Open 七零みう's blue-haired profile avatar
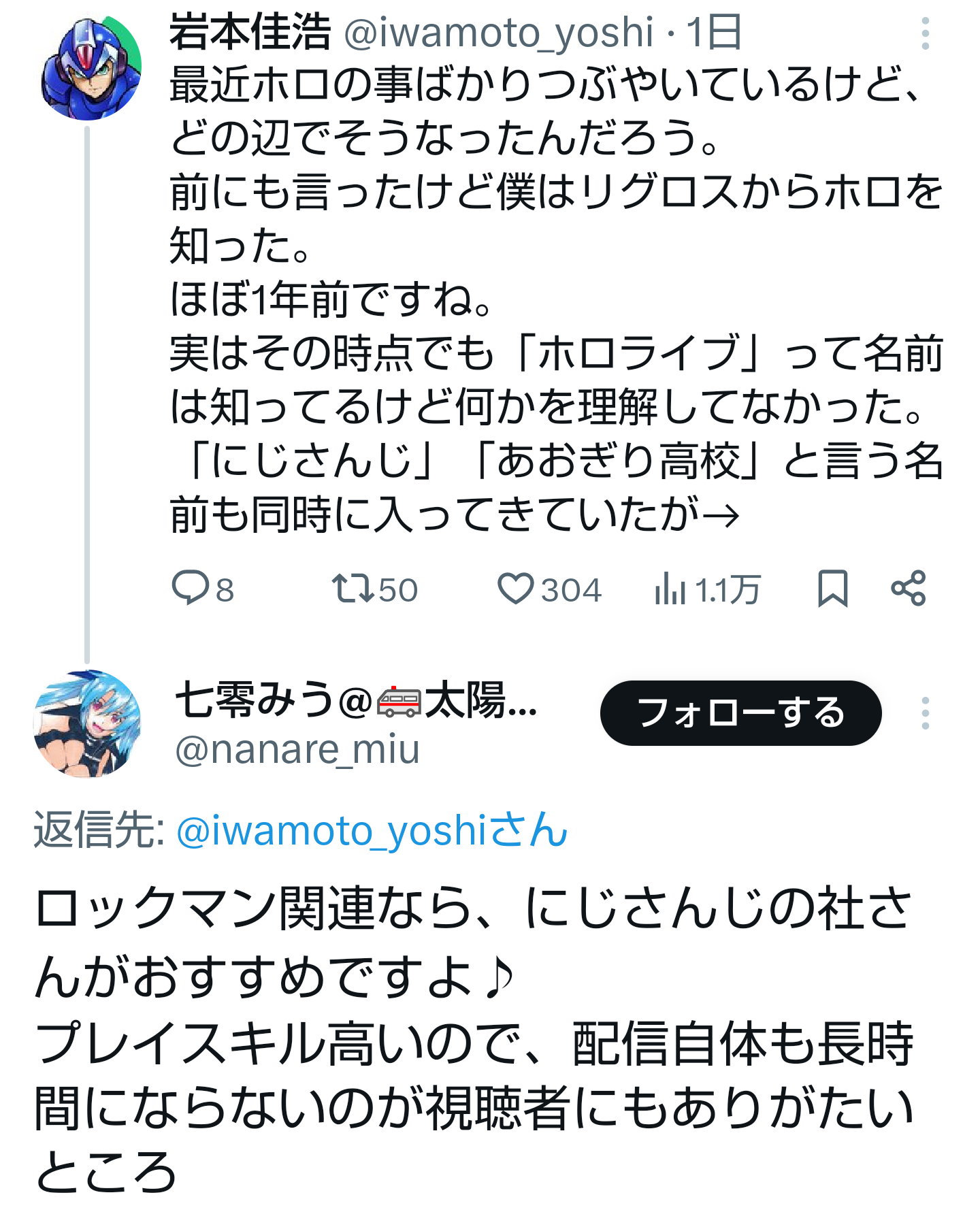The image size is (980, 1212). (87, 723)
